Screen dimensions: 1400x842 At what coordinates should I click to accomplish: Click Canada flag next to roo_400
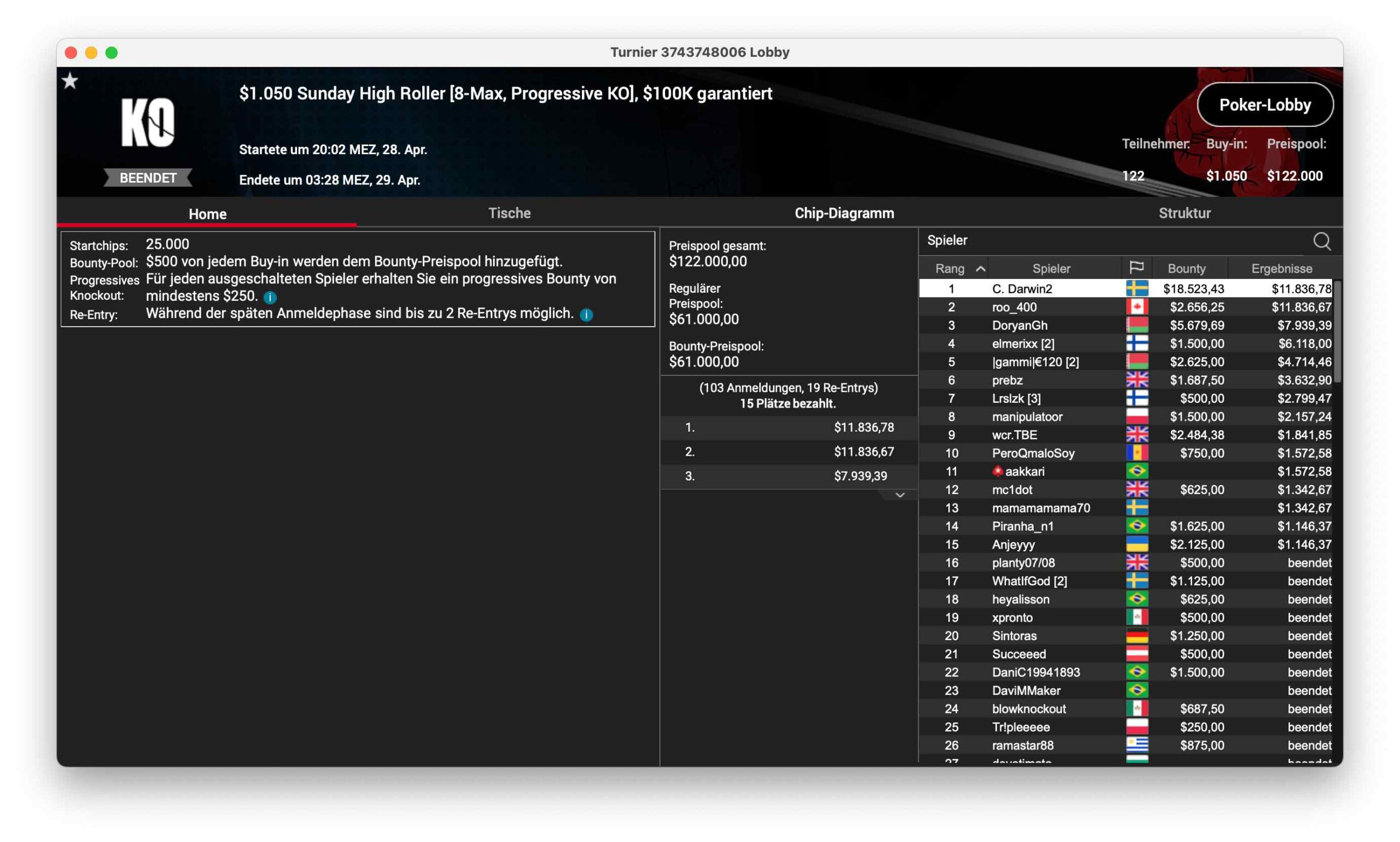point(1136,307)
